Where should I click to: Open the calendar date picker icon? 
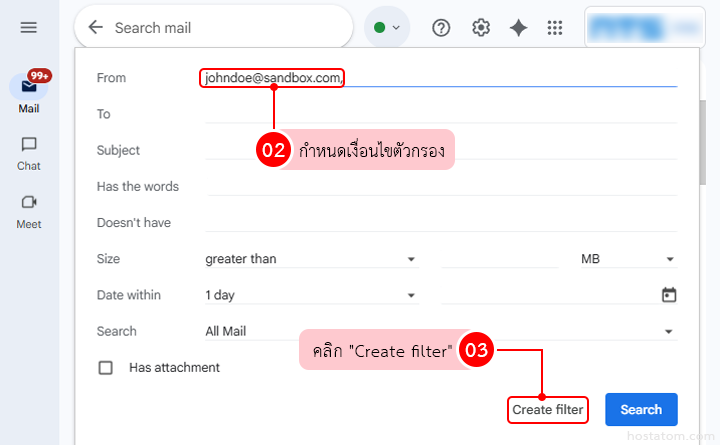tap(669, 295)
